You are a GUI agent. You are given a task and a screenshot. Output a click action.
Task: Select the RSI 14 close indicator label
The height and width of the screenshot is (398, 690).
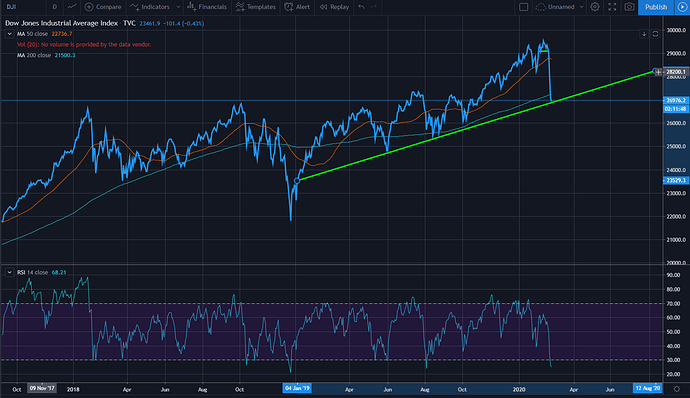tap(33, 273)
